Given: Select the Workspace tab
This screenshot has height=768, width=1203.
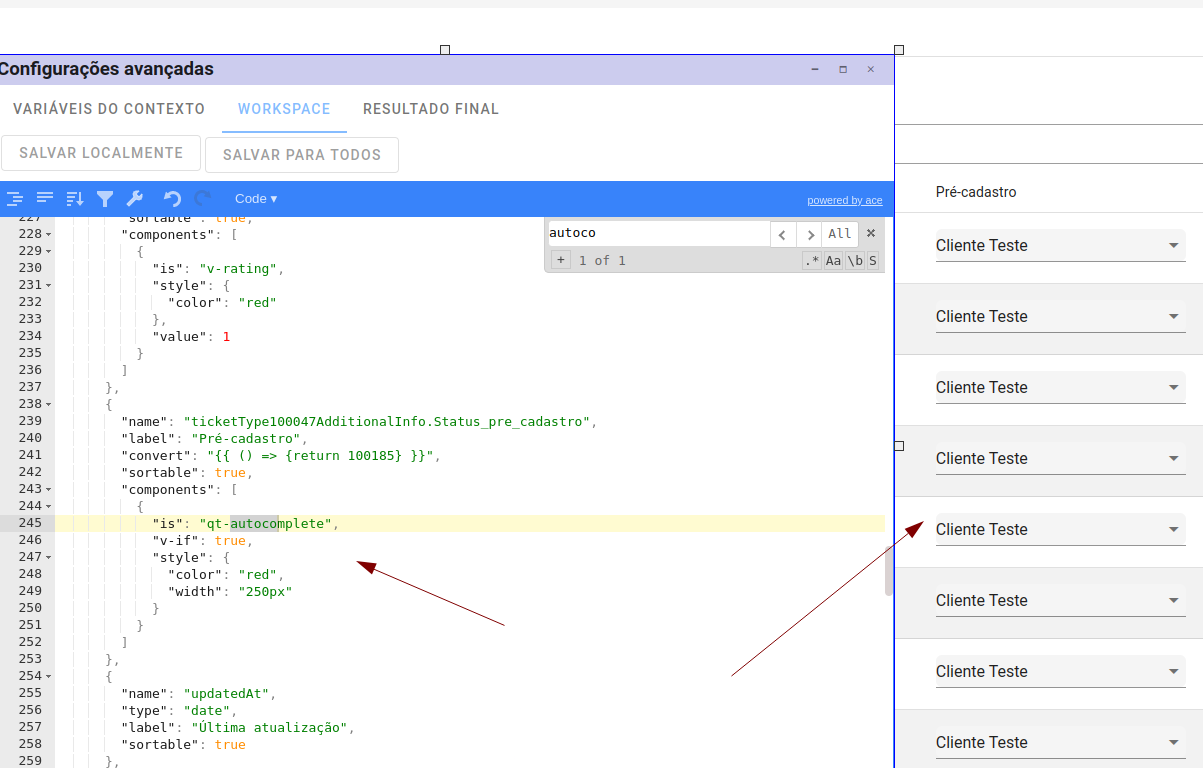Looking at the screenshot, I should [x=284, y=109].
